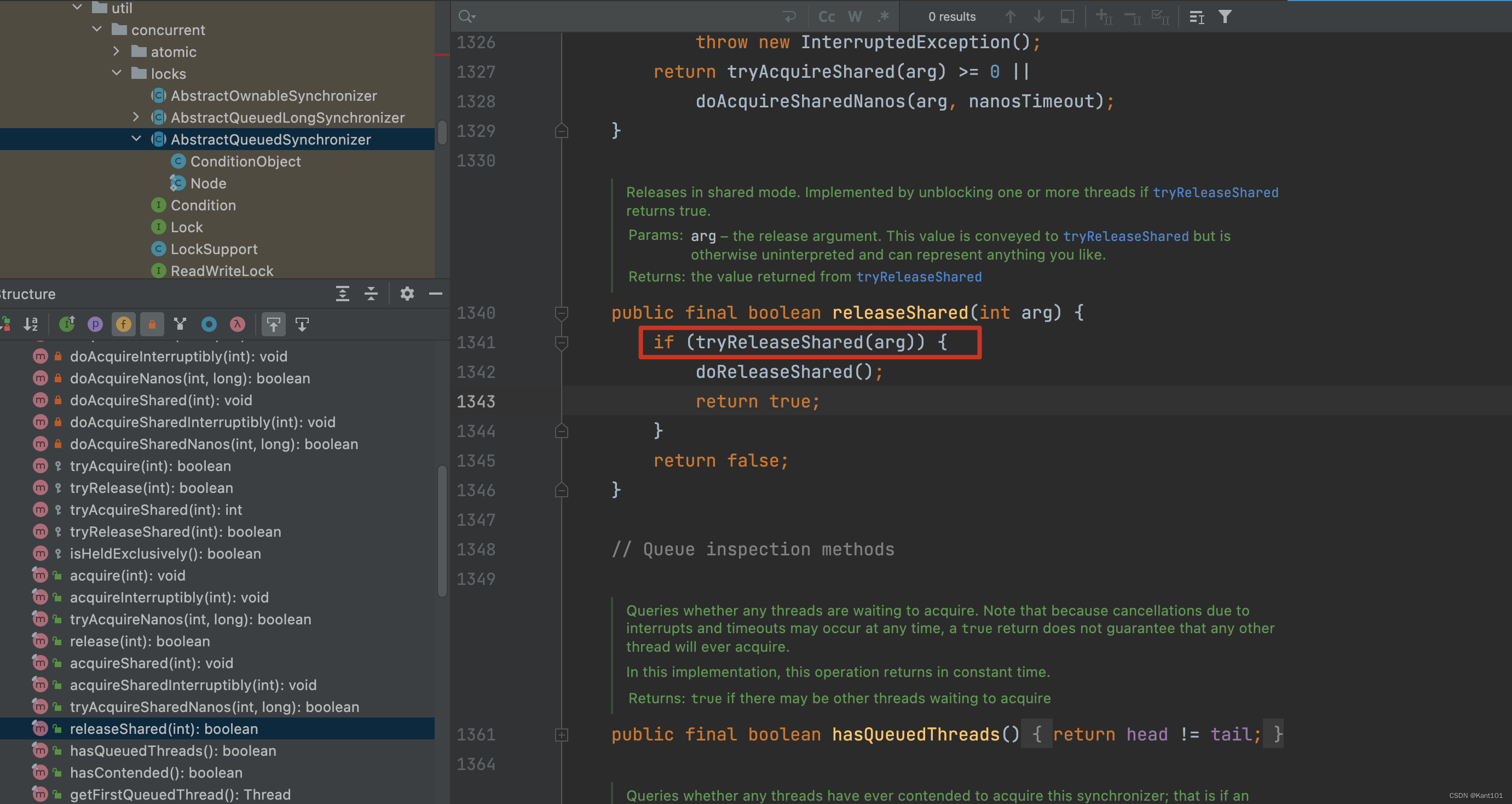Expand the atomic package folder

click(116, 51)
